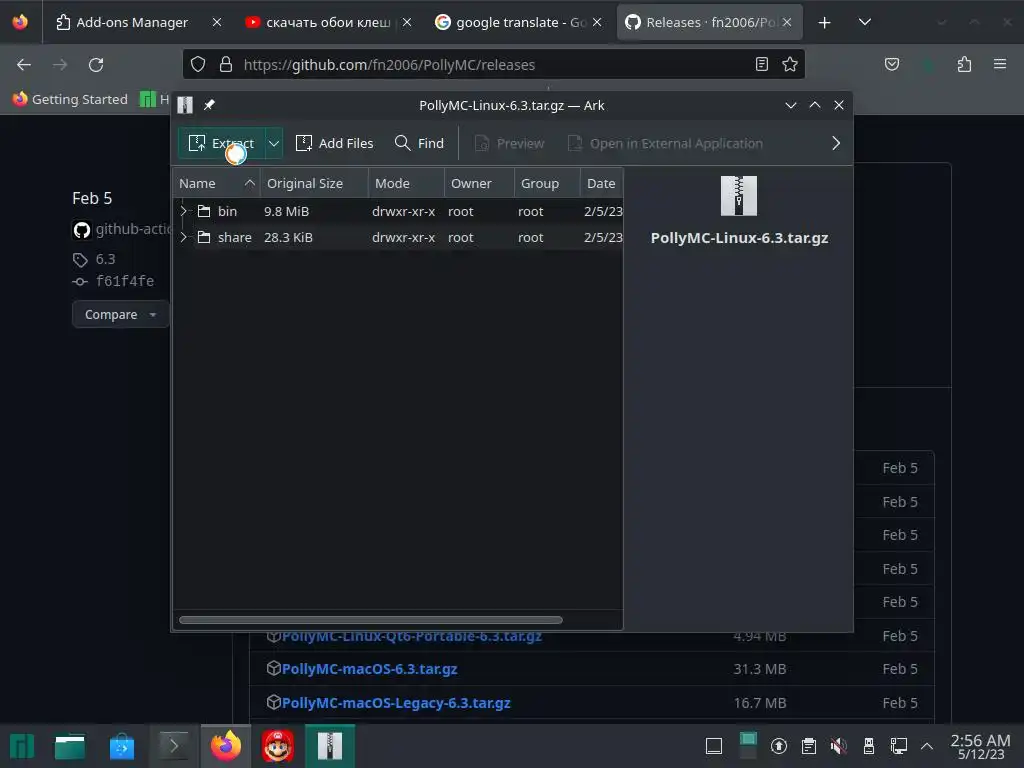Click the tracking protection shield icon
This screenshot has width=1024, height=768.
coord(198,64)
